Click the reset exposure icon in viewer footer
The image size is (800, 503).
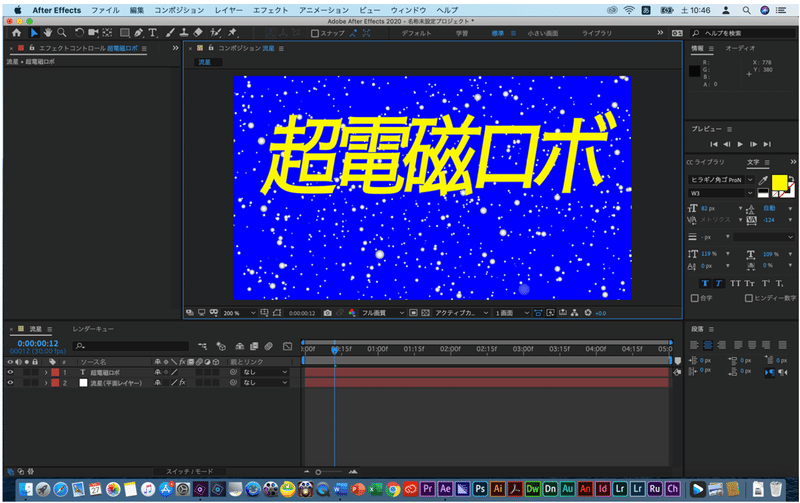click(588, 313)
